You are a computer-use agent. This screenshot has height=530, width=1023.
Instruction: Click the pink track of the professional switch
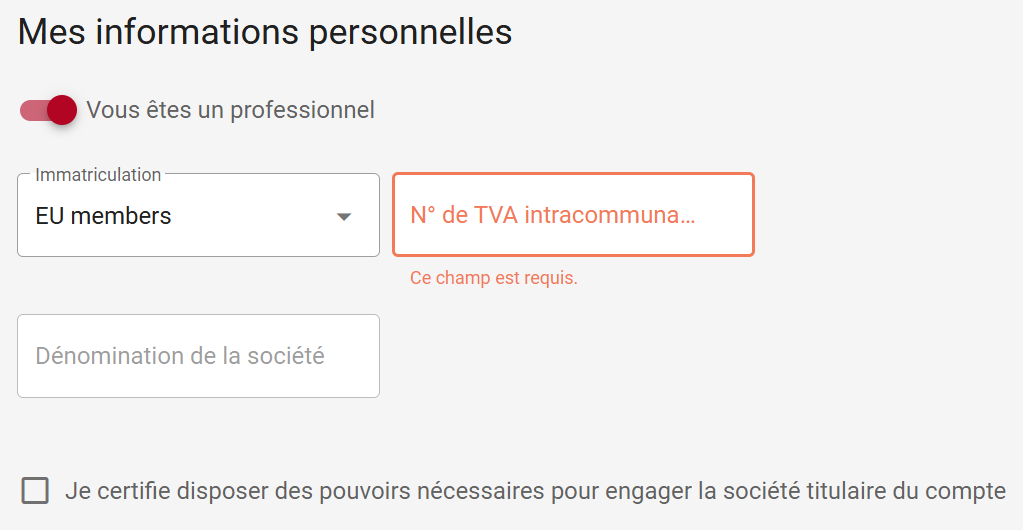point(30,110)
